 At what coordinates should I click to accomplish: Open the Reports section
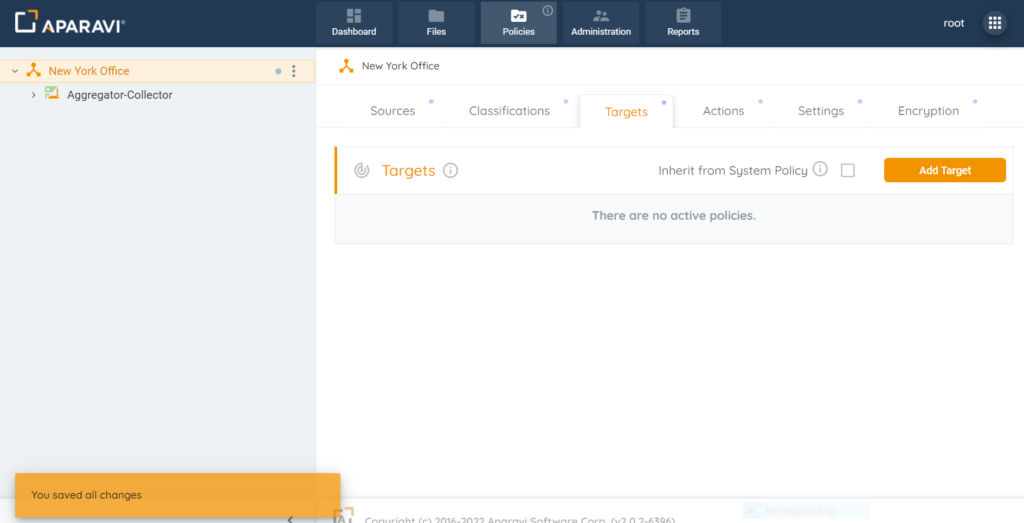pos(683,22)
